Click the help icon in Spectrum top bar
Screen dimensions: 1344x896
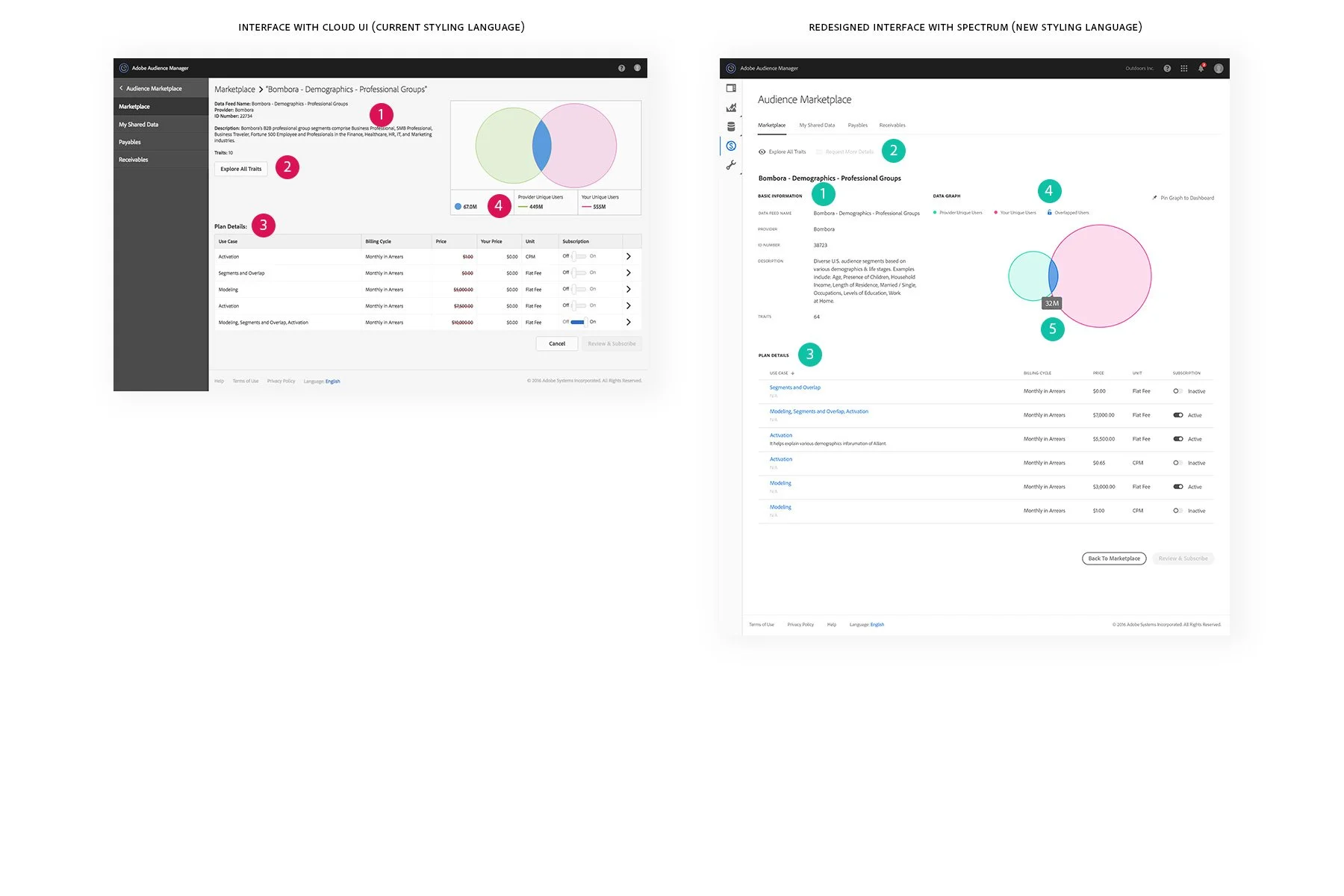[1167, 68]
